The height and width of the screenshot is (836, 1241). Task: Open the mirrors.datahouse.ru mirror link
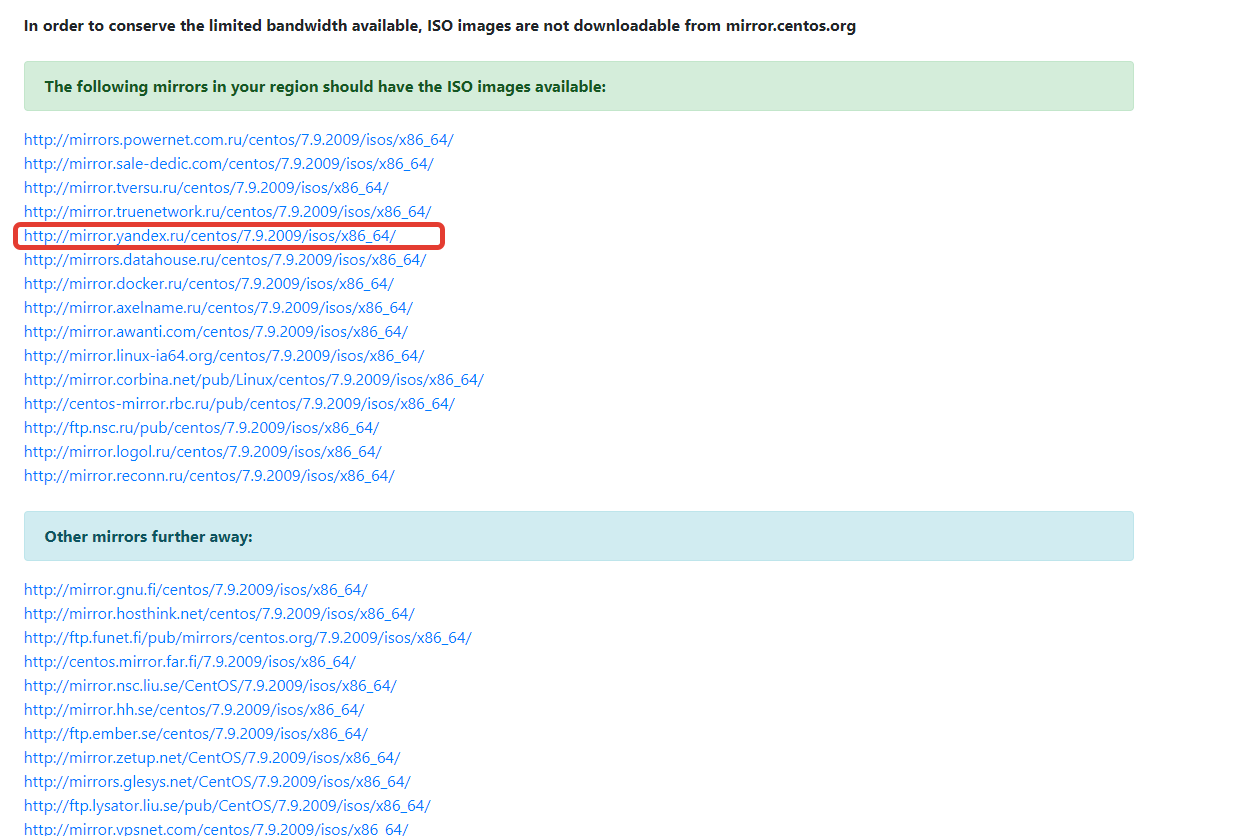coord(225,259)
